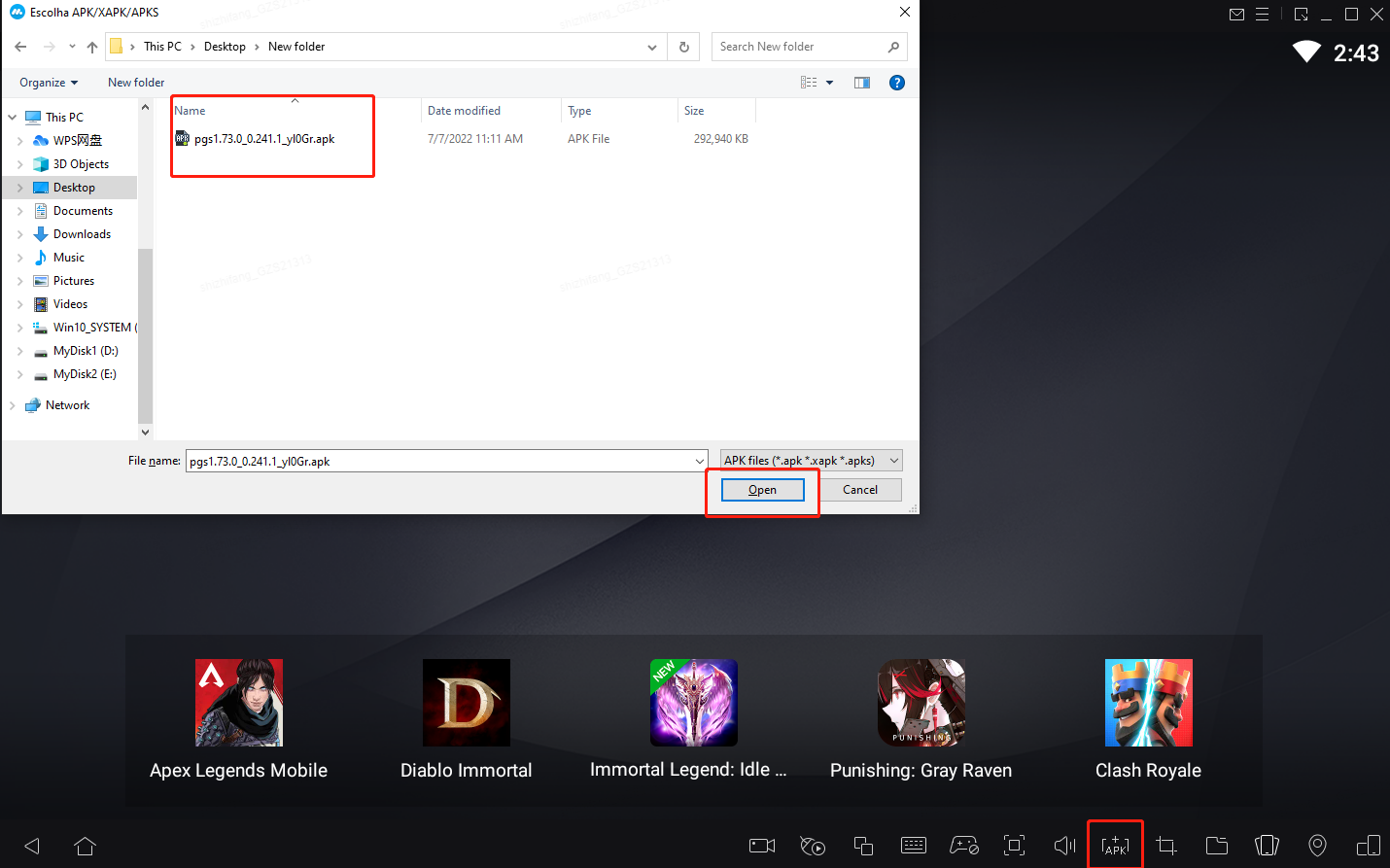
Task: Click the Search New folder field
Action: point(799,47)
